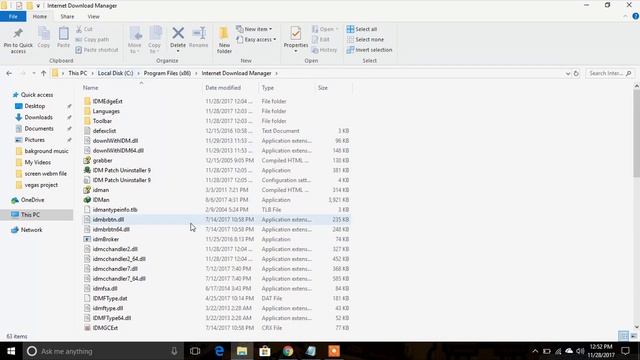Image resolution: width=640 pixels, height=360 pixels.
Task: Select the Languages folder
Action: pyautogui.click(x=106, y=111)
